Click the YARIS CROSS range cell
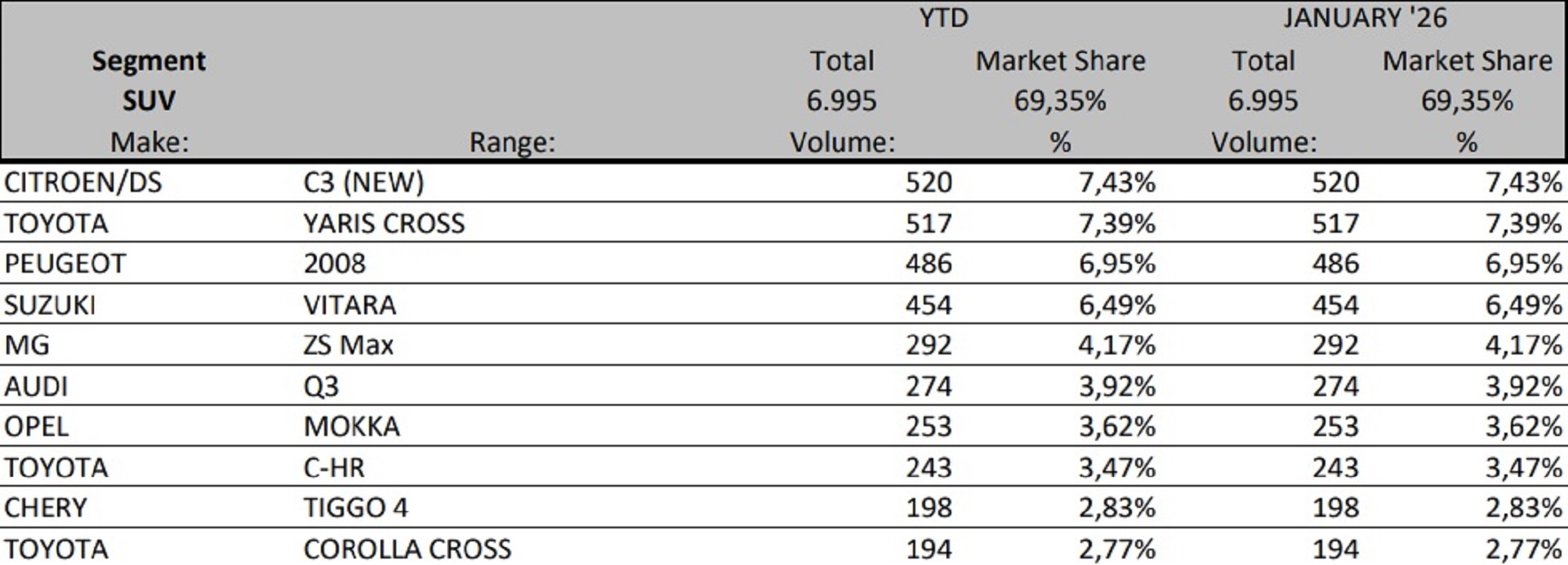Screen dimensions: 1568x565 point(384,223)
